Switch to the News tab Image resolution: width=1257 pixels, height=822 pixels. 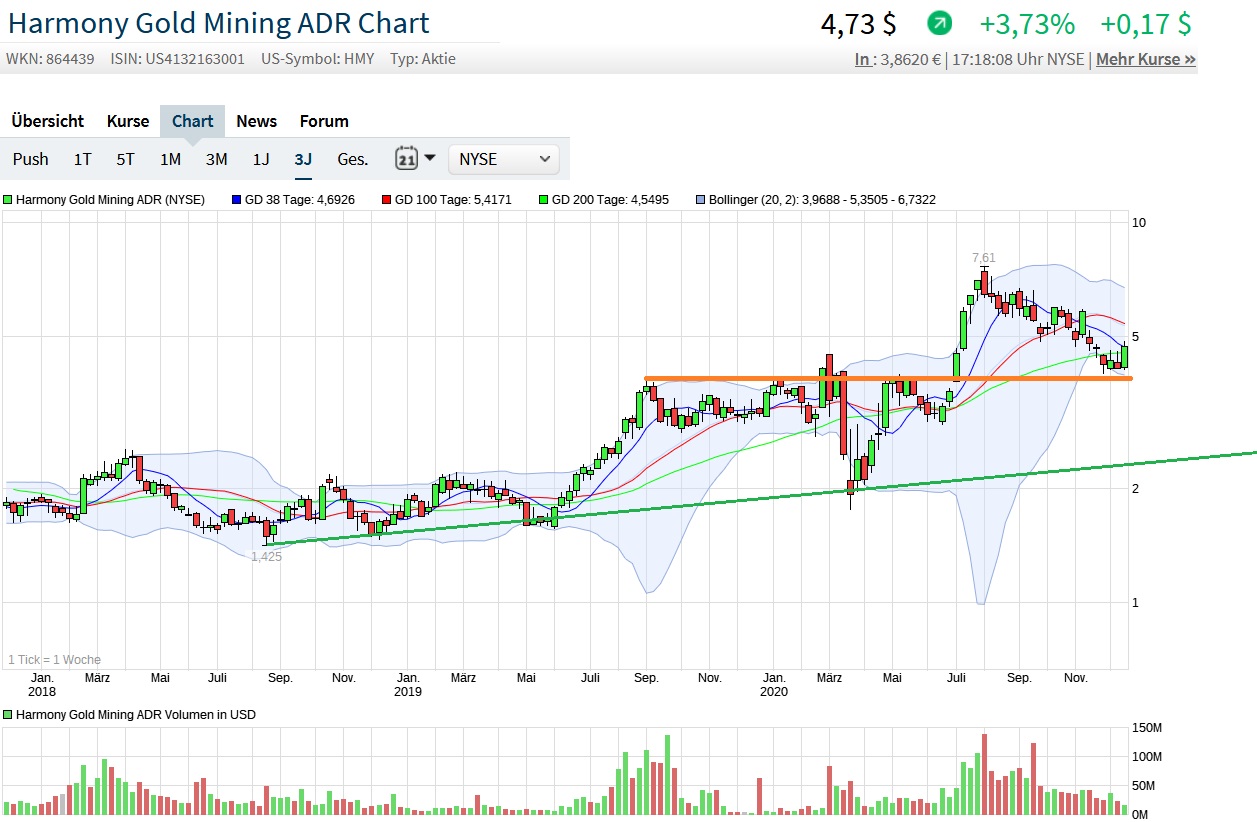[x=256, y=120]
